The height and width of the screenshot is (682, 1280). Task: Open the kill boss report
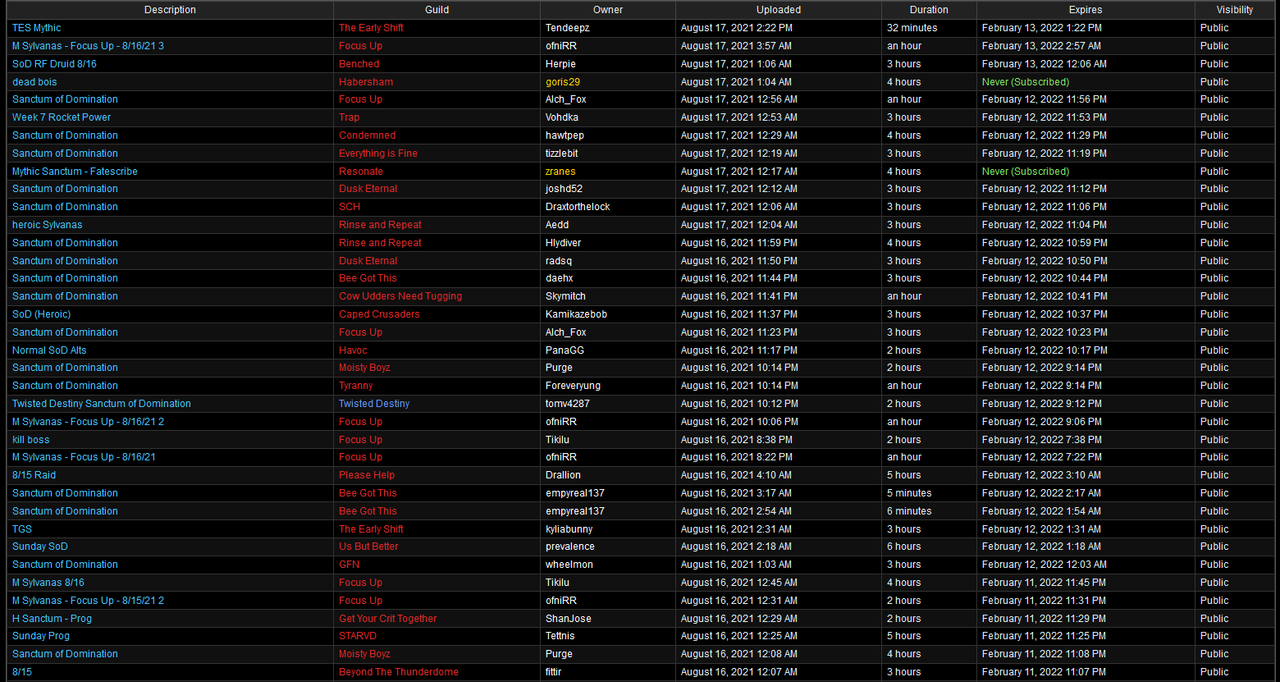point(31,440)
